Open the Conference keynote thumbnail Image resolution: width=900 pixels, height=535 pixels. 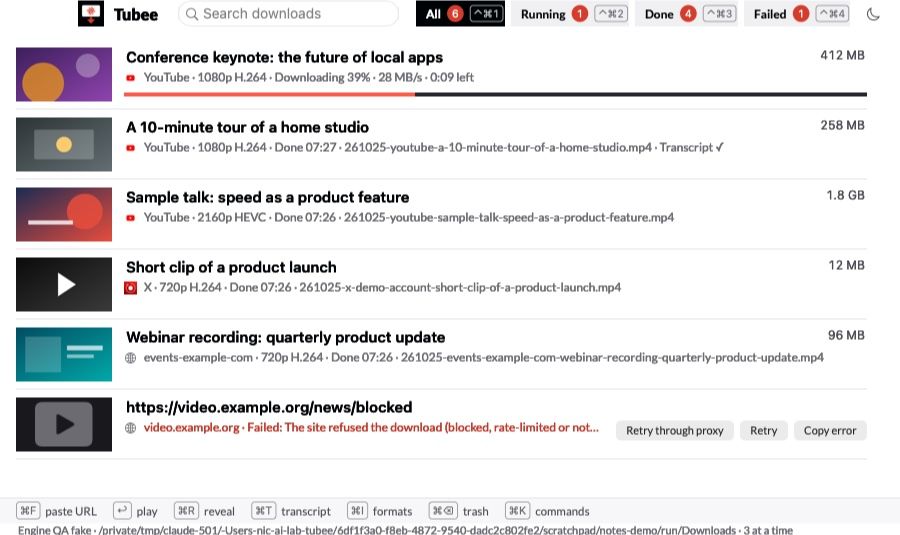(x=64, y=74)
